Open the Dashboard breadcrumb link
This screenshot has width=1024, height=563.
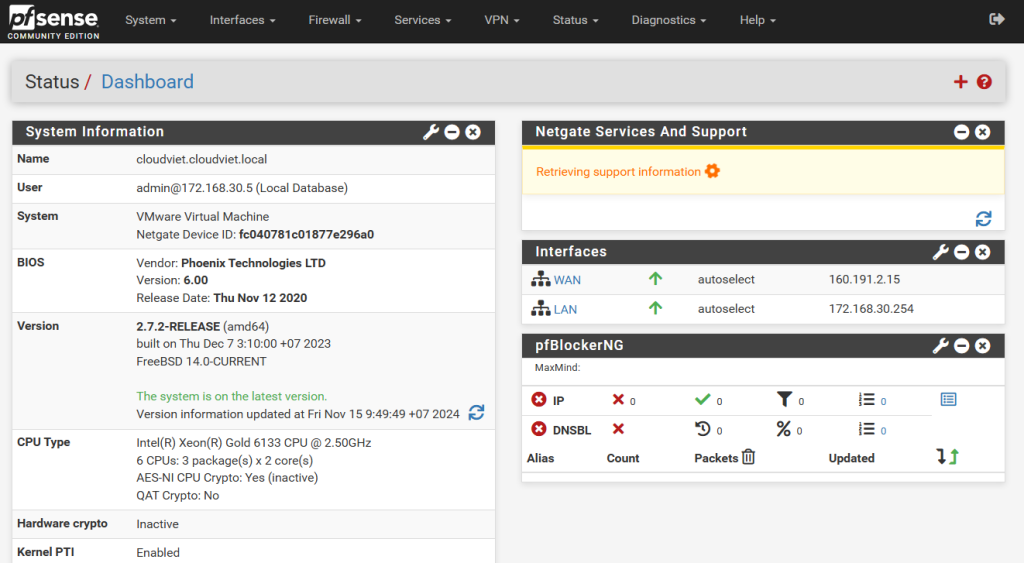(148, 82)
